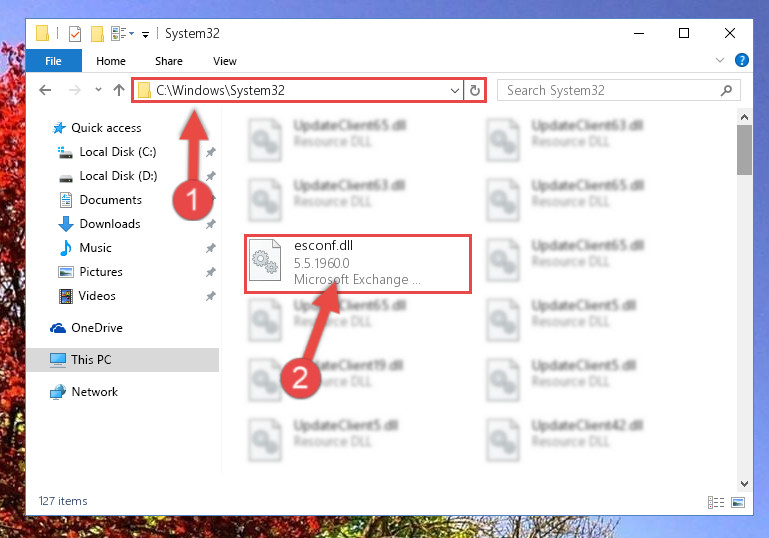
Task: Click the pin icon next to Local Disk (C:)
Action: click(x=210, y=152)
